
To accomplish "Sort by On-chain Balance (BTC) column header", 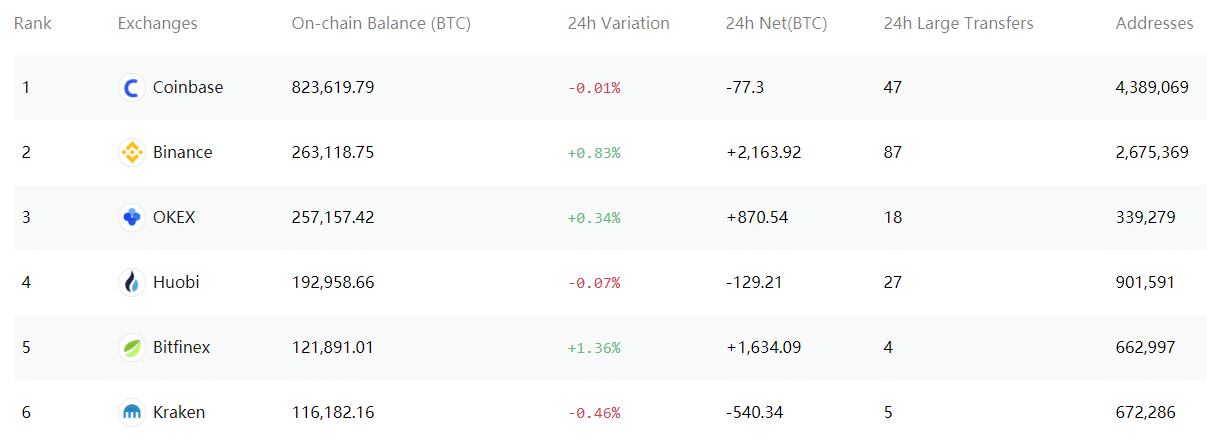I will pos(381,23).
